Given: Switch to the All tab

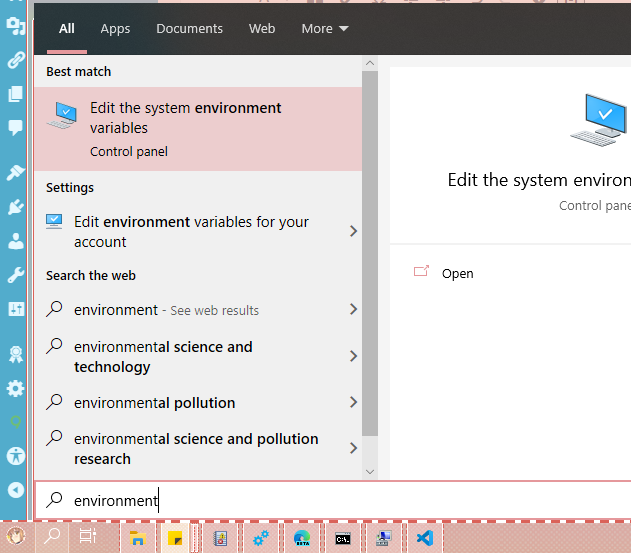Looking at the screenshot, I should click(67, 29).
